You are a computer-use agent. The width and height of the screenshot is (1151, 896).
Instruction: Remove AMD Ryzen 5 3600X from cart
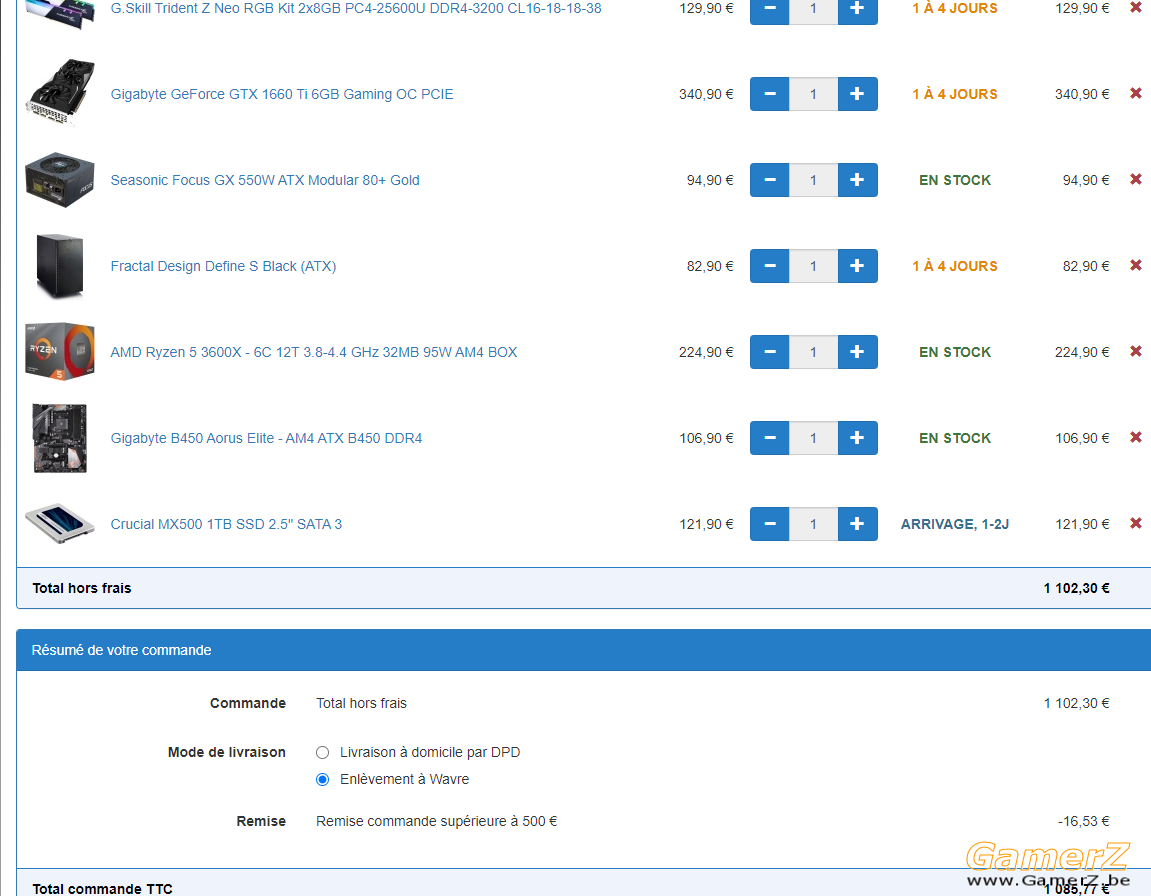tap(1136, 351)
